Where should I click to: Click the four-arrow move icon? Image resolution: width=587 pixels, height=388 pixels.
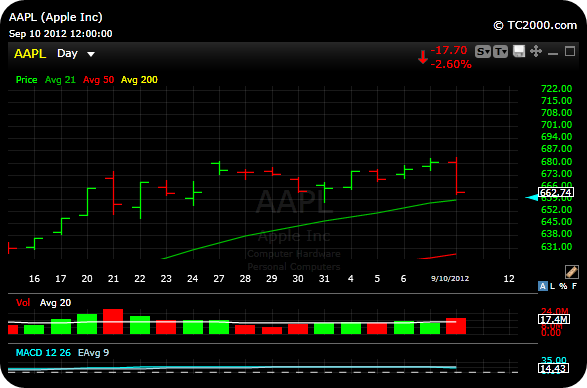coord(536,51)
